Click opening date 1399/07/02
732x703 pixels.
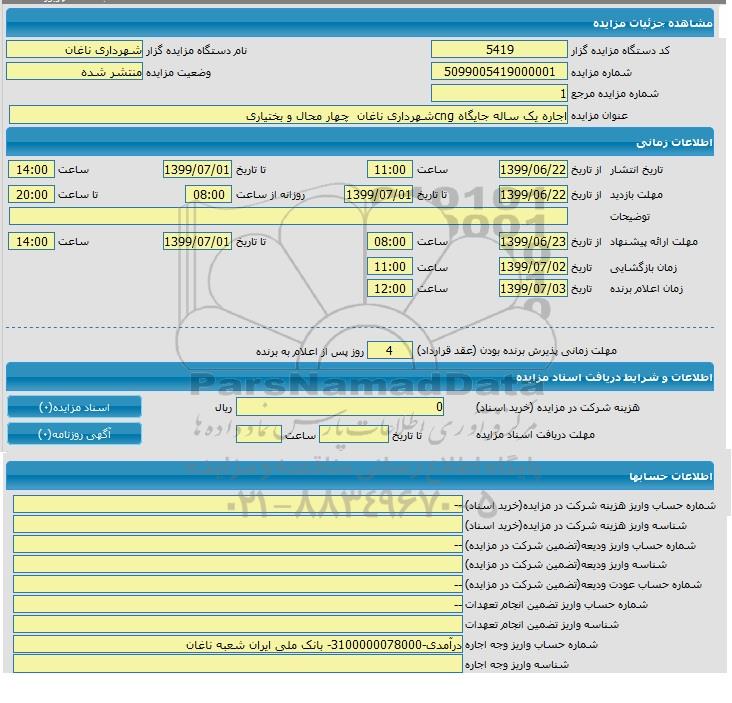(x=533, y=267)
